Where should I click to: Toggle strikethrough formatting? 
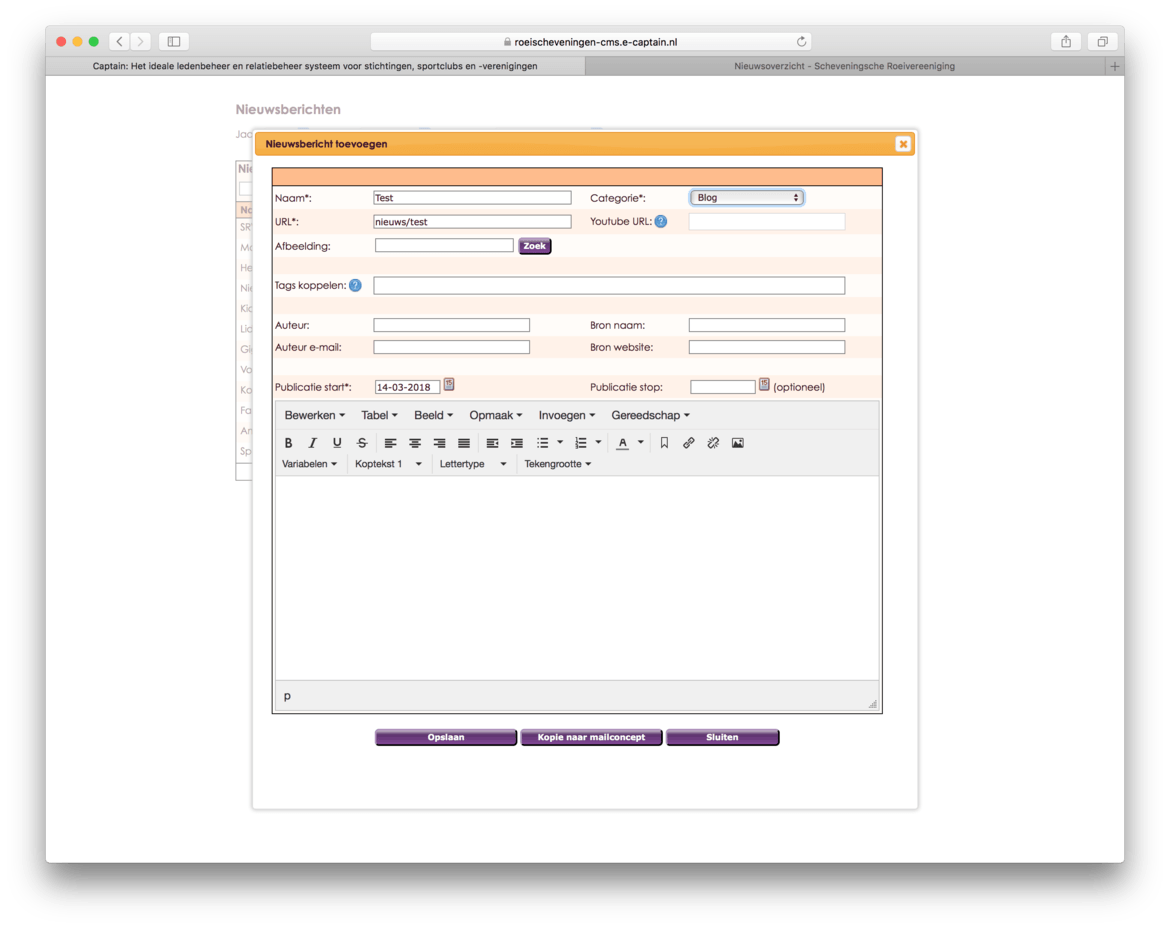[x=362, y=443]
